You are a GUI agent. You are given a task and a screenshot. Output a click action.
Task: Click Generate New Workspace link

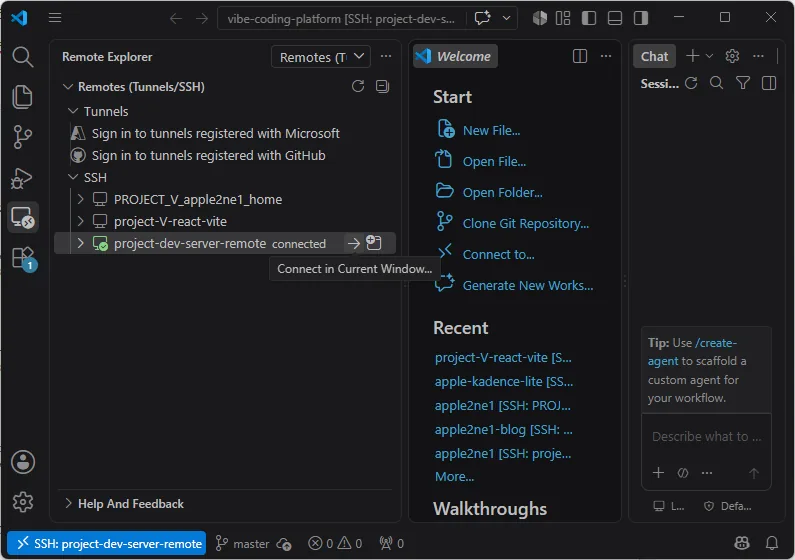point(527,285)
